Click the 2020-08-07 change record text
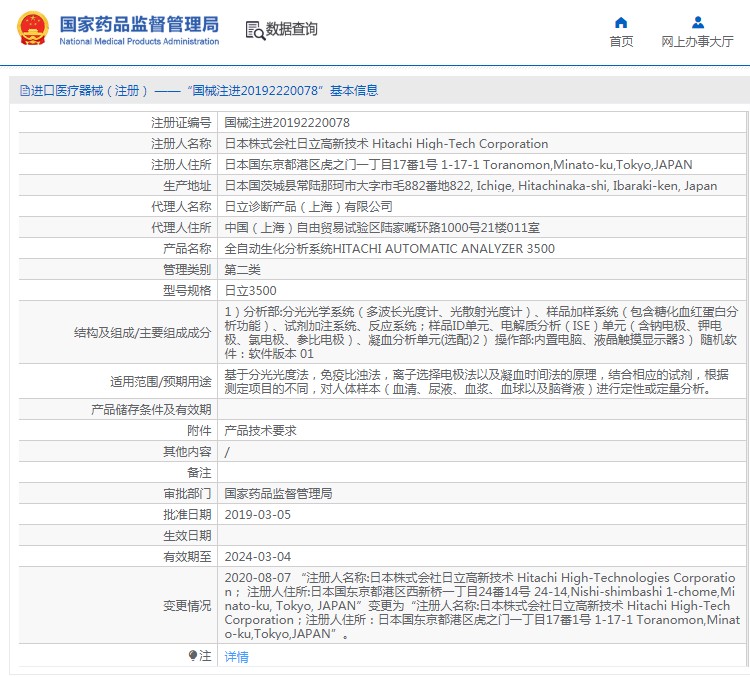 click(482, 606)
